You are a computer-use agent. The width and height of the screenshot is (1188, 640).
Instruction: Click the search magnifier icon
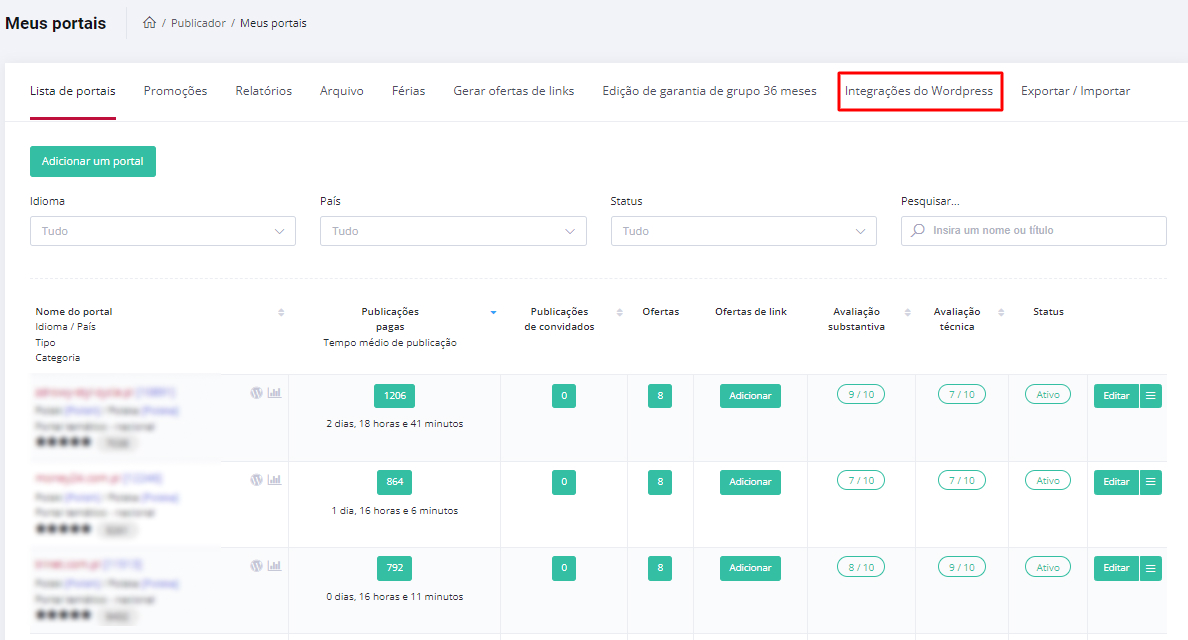pos(918,230)
